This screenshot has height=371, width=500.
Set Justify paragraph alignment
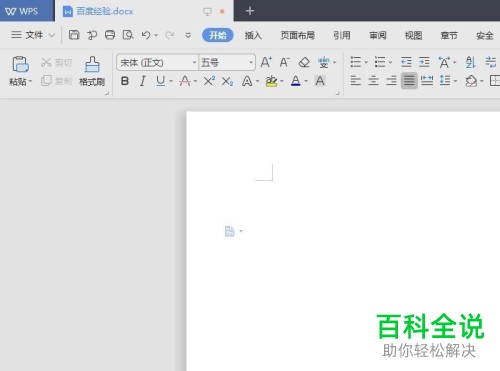[409, 80]
